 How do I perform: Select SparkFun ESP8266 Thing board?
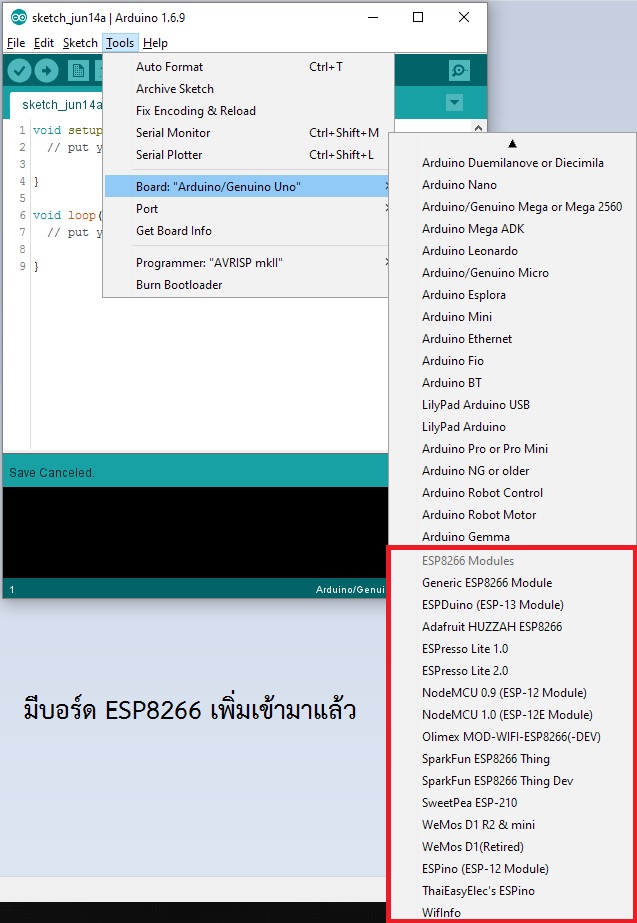(x=512, y=759)
